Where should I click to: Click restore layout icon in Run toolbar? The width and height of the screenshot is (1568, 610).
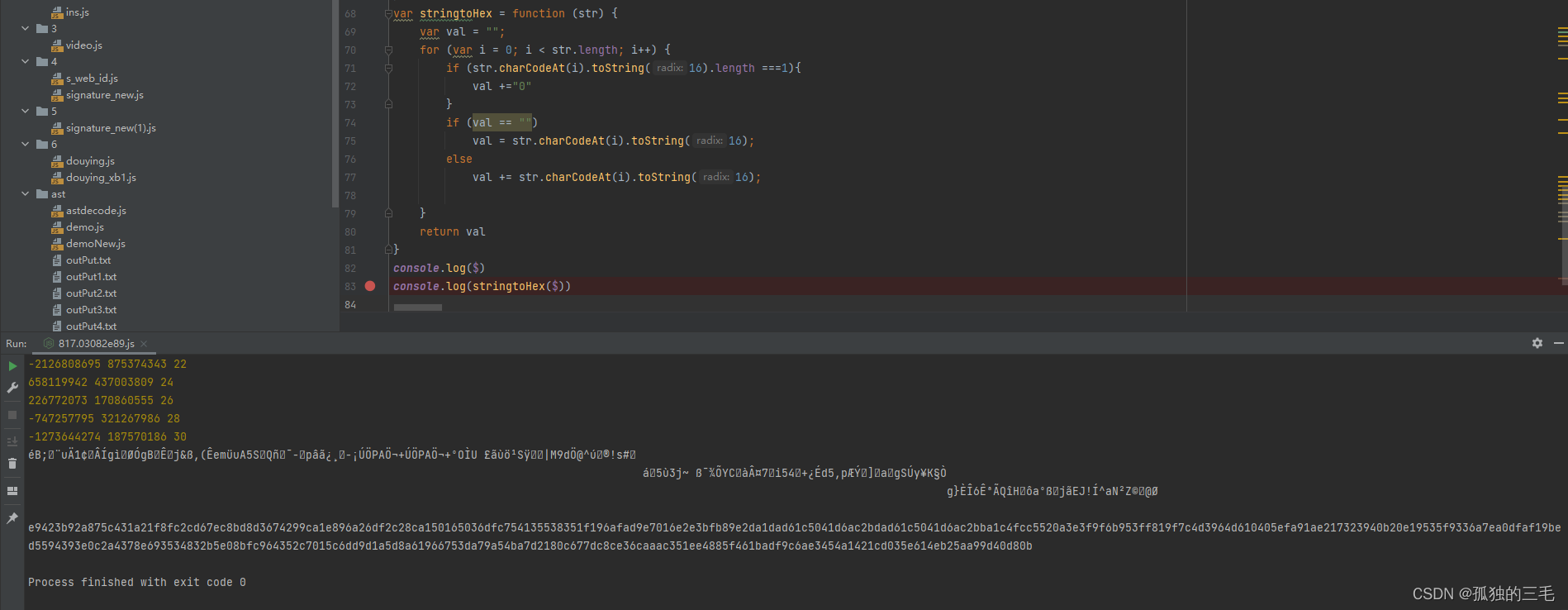pos(12,491)
